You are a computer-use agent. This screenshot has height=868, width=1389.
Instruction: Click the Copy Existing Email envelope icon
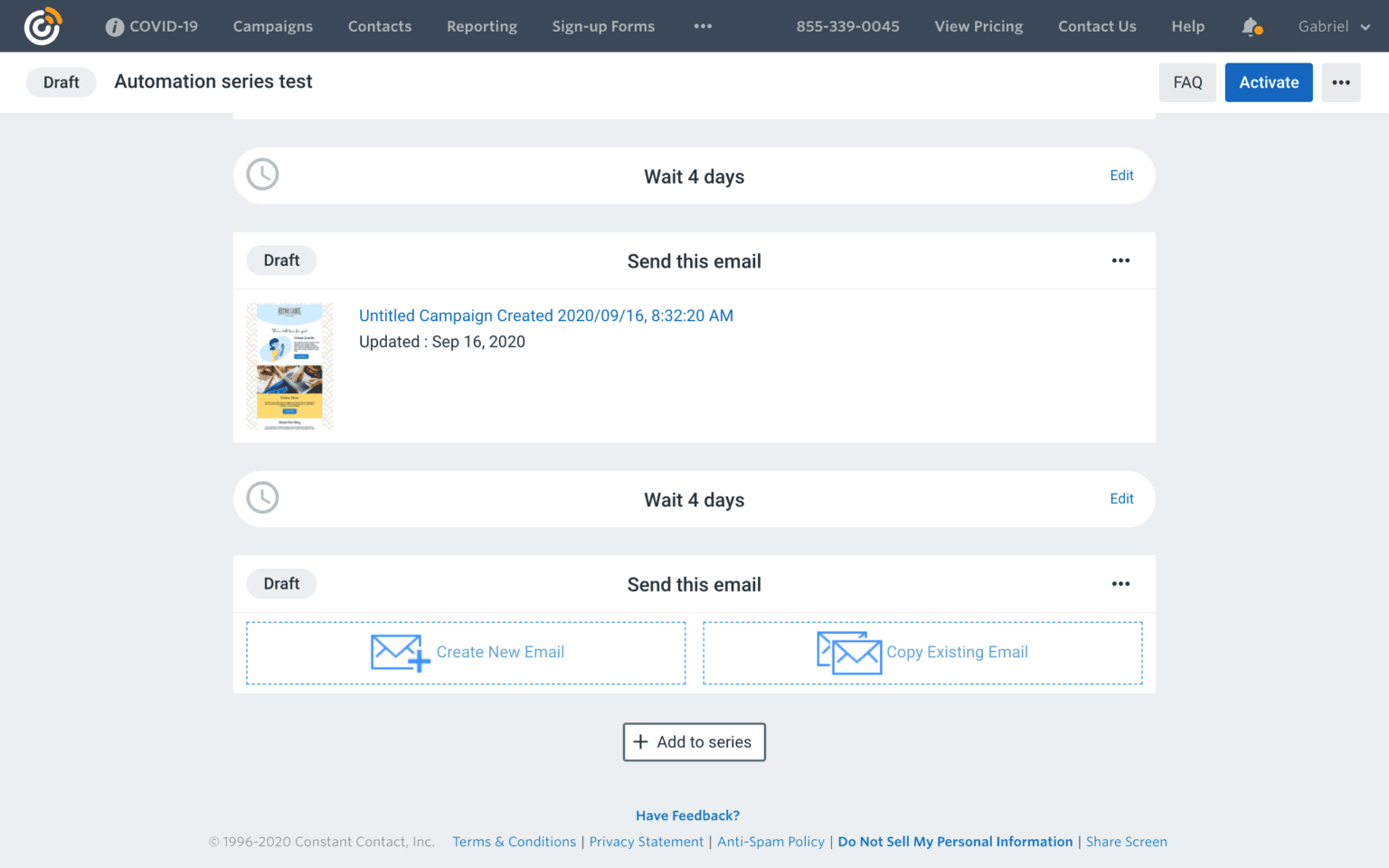(848, 653)
